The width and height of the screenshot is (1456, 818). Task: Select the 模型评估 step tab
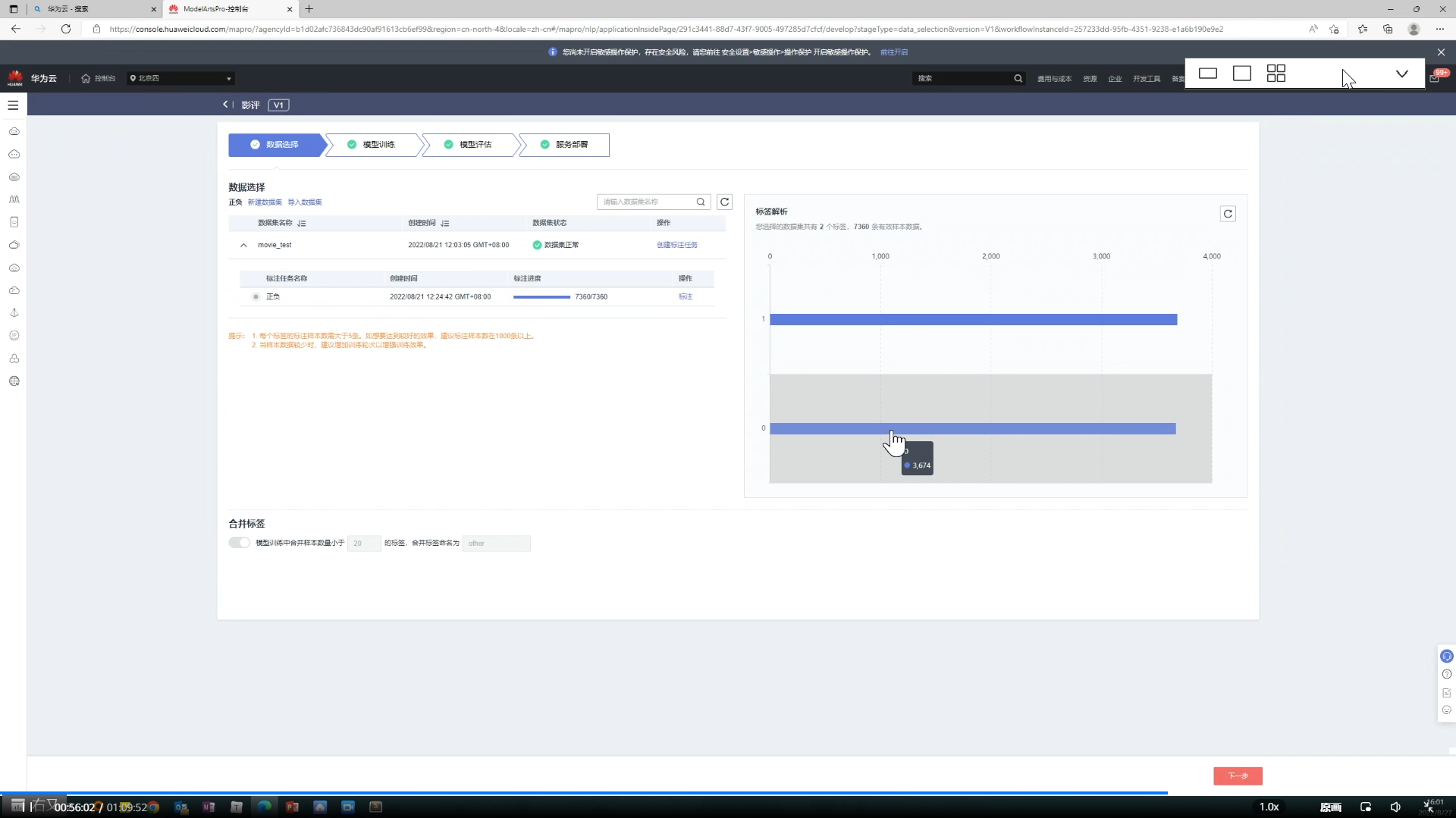(469, 145)
